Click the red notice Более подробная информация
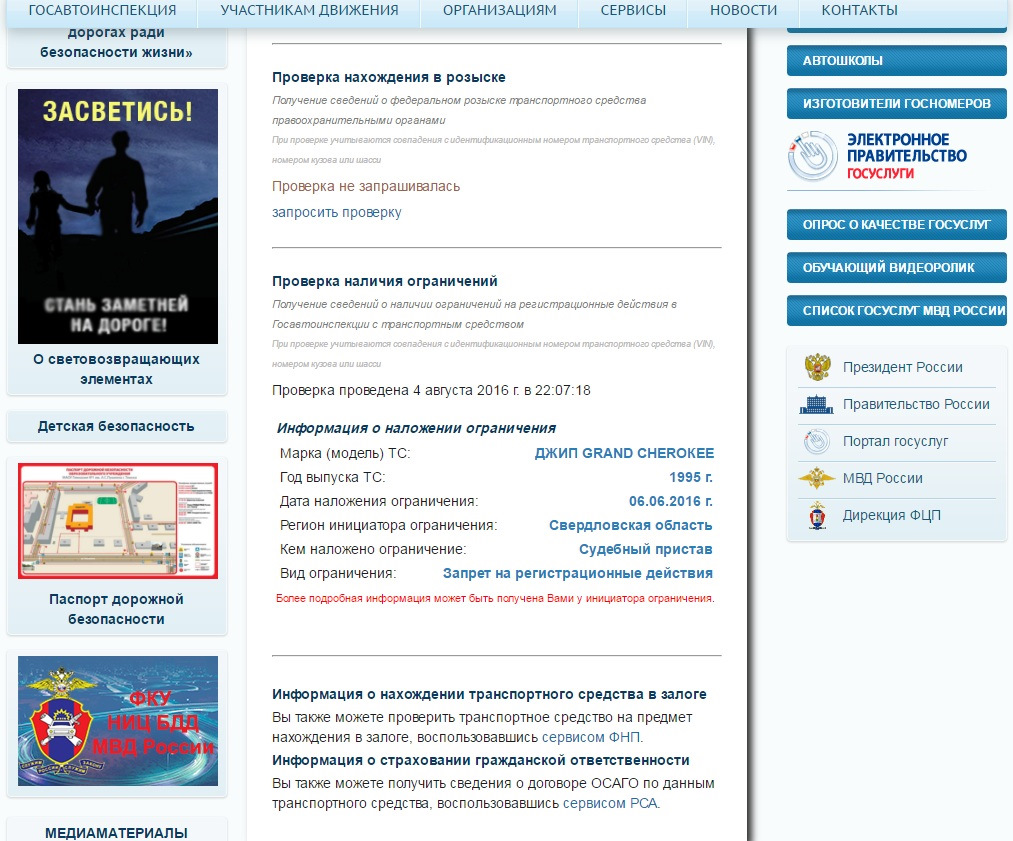 pos(495,598)
